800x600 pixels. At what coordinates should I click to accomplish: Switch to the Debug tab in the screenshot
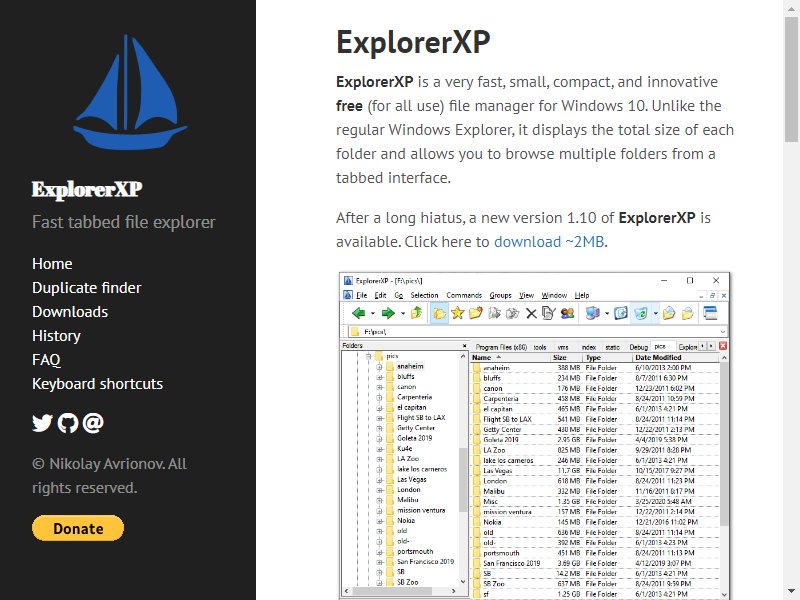[638, 347]
